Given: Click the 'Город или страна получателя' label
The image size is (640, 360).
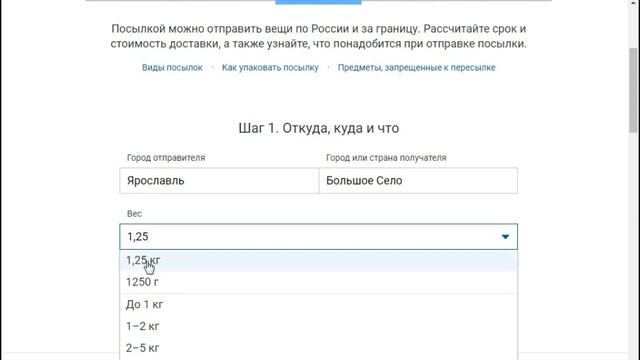Looking at the screenshot, I should [x=386, y=158].
